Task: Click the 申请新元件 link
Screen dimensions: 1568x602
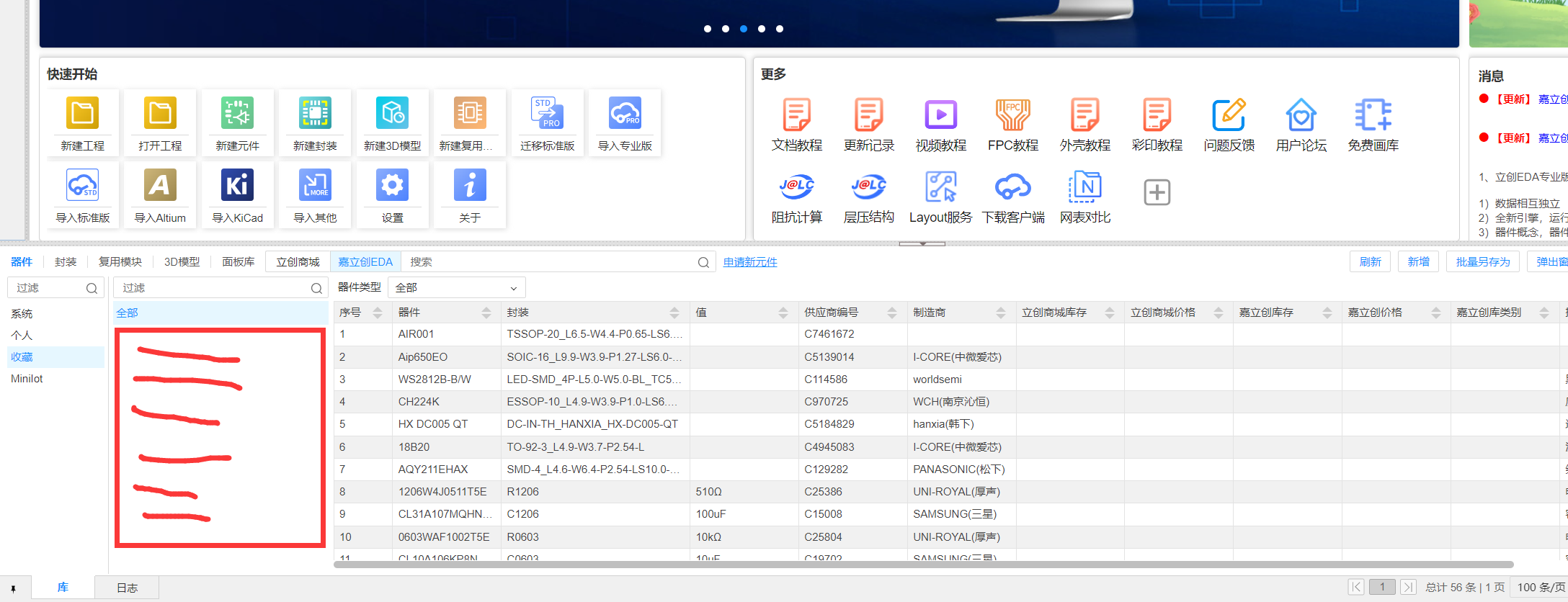Action: [x=750, y=262]
